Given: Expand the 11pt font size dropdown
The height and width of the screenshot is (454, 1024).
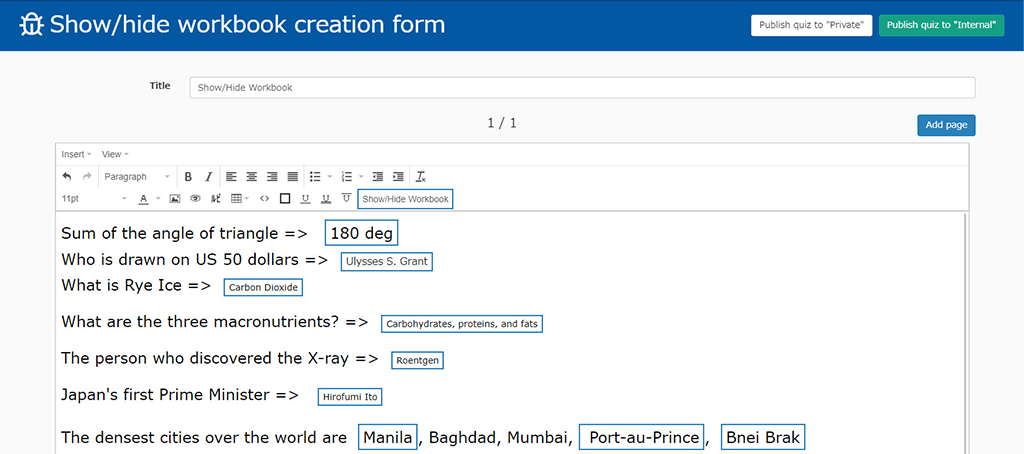Looking at the screenshot, I should (94, 199).
